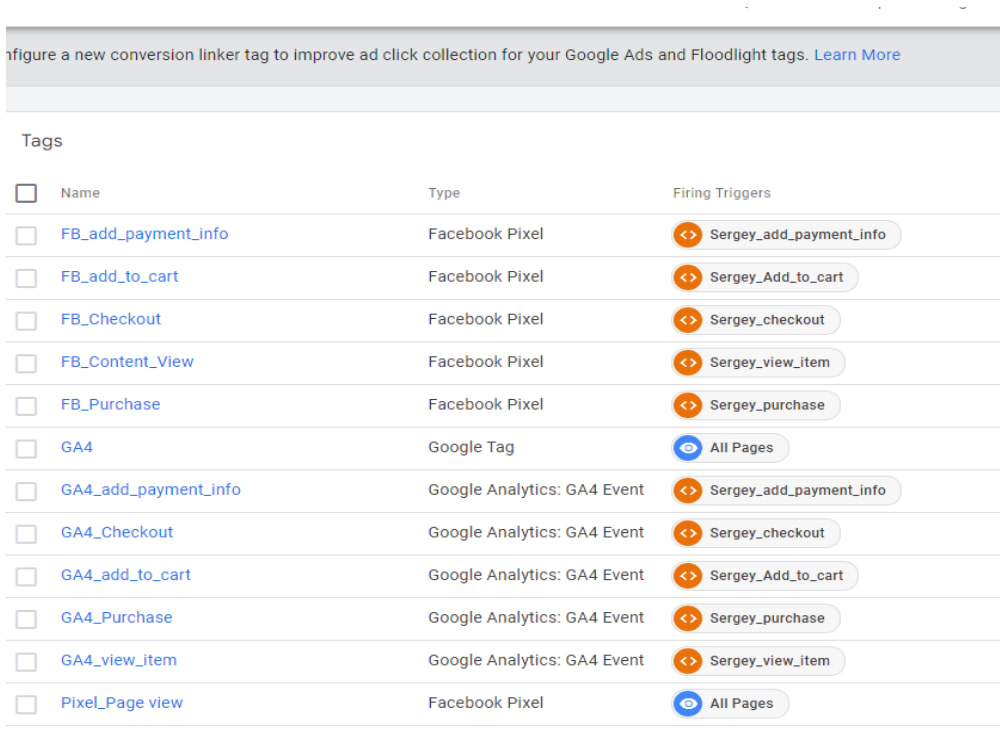The image size is (1000, 750).
Task: Open the Sergey_purchase trigger in FB_Purchase row
Action: (x=767, y=405)
